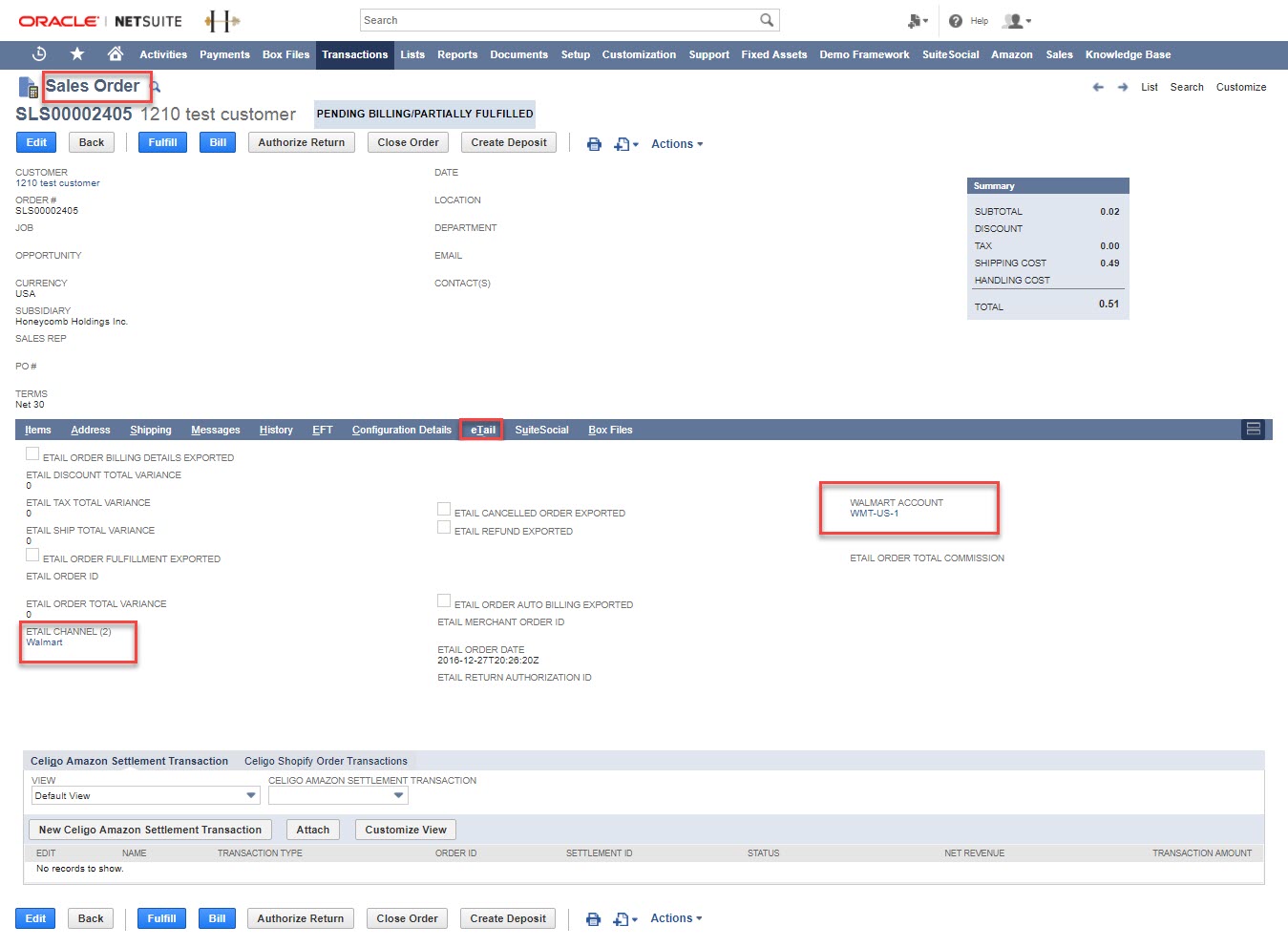1288x947 pixels.
Task: Check ETAIL ORDER AUTO BILLING EXPORTED box
Action: (x=444, y=601)
